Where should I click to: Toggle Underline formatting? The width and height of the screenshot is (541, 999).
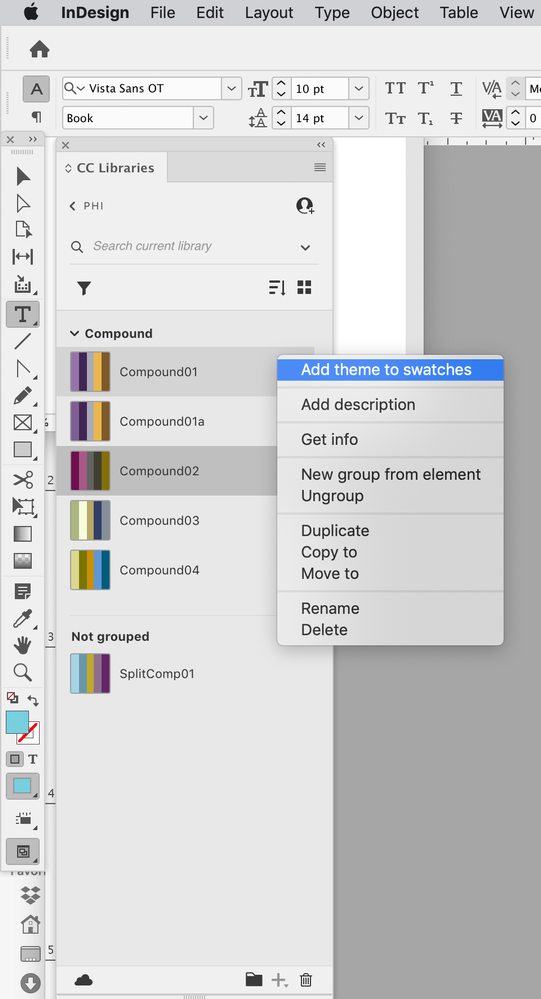pos(456,89)
